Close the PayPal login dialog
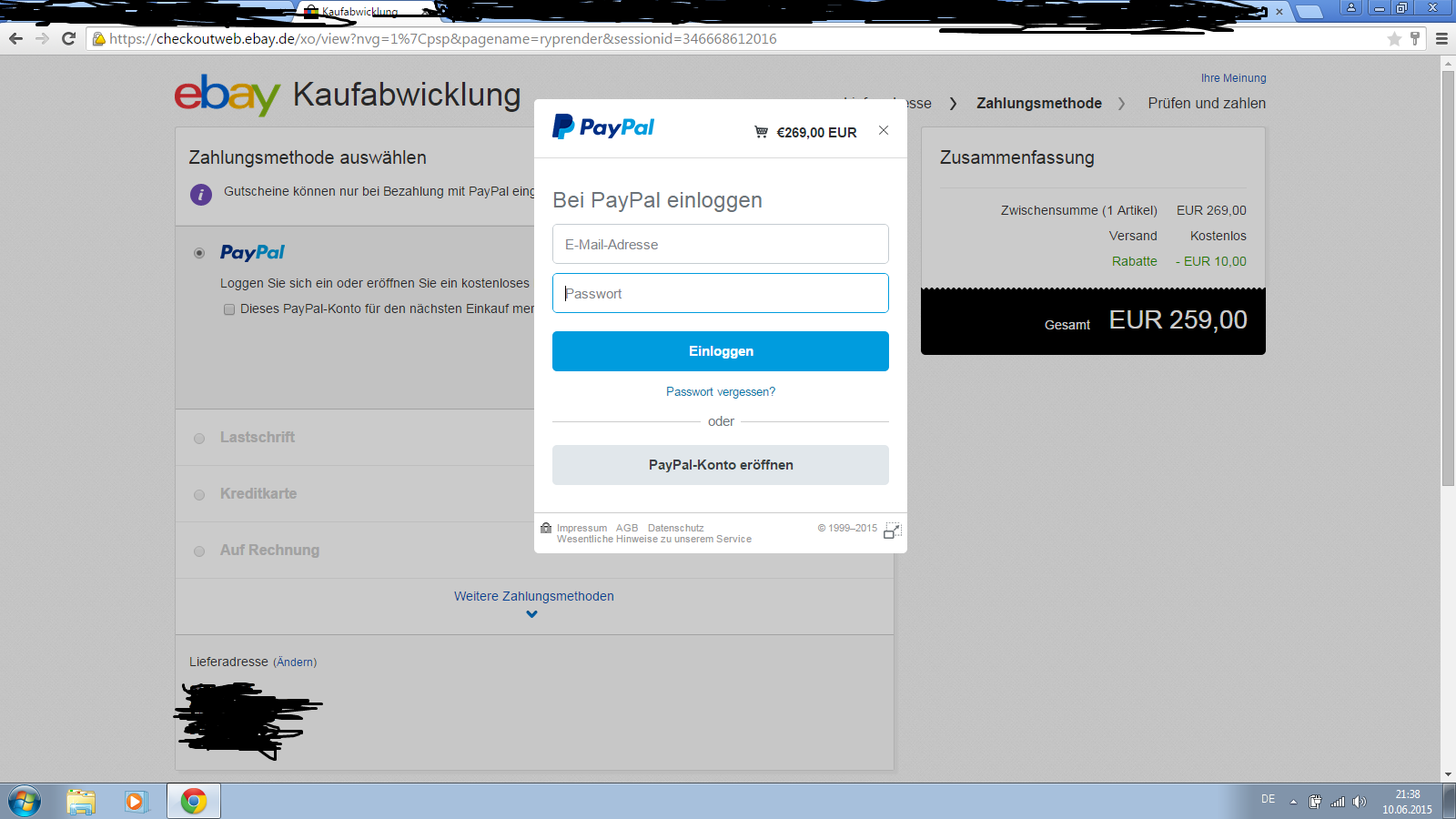 tap(883, 130)
